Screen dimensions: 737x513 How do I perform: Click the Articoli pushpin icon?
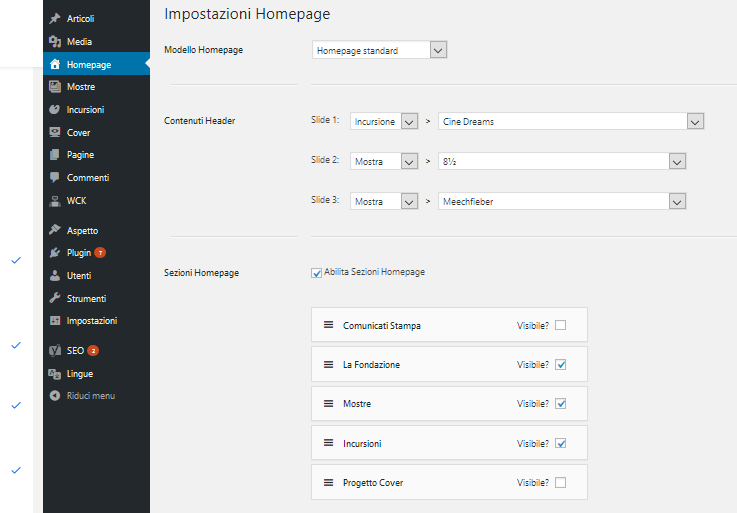pos(55,19)
